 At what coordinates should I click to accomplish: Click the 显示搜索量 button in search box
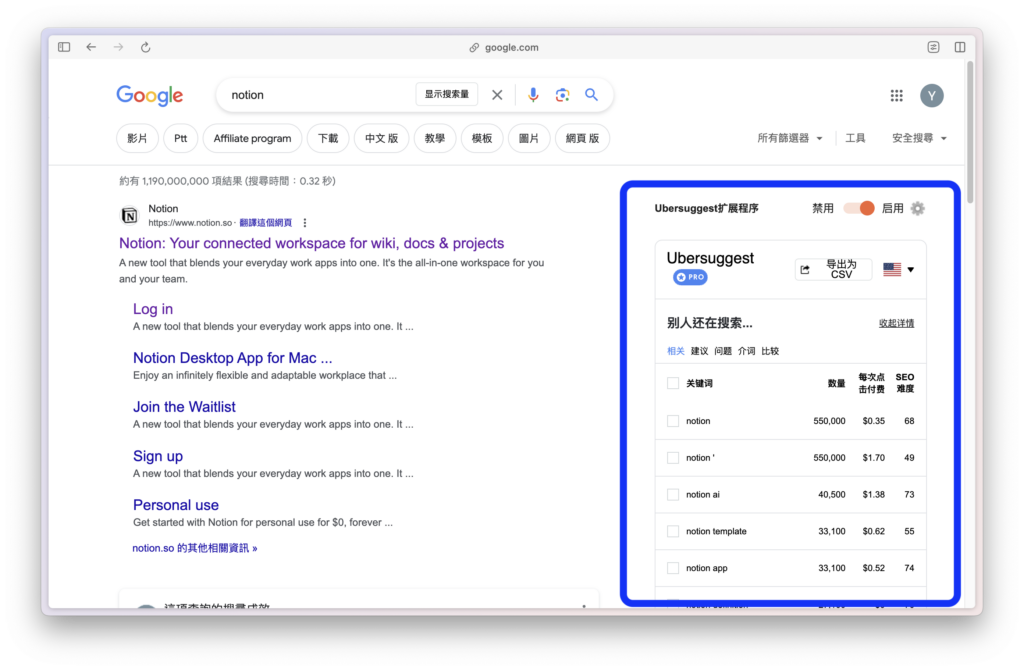pos(447,94)
